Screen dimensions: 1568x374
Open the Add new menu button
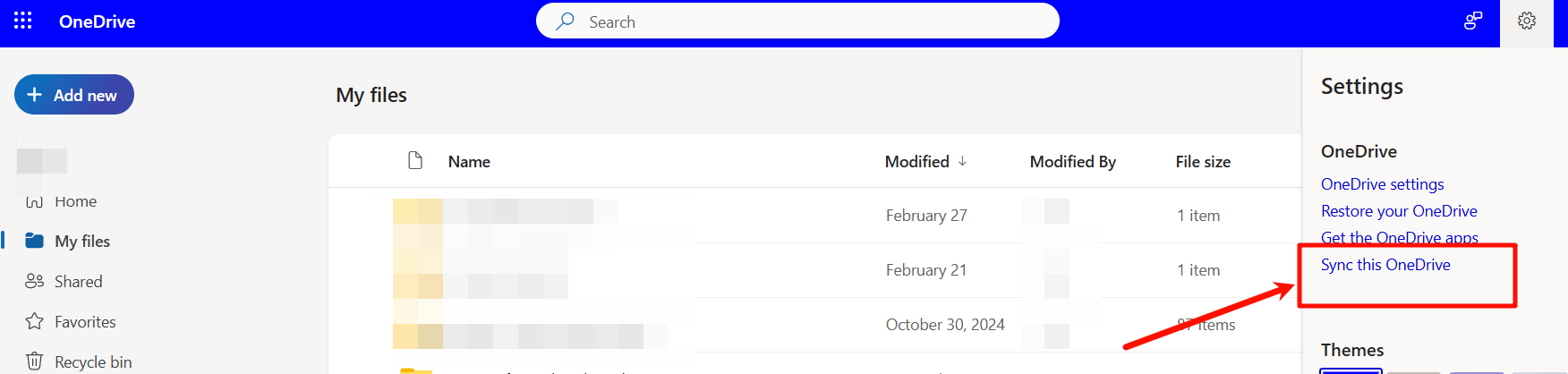point(74,95)
